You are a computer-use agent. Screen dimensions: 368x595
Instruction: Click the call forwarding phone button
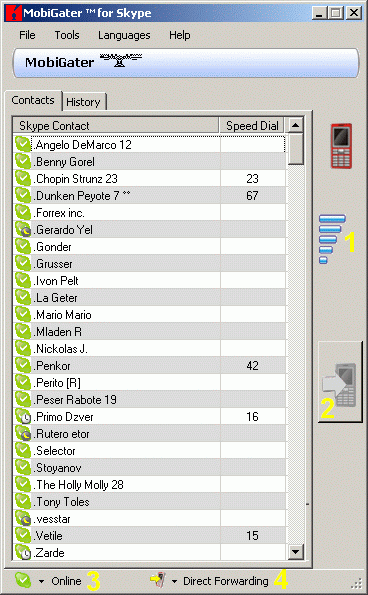[x=340, y=382]
